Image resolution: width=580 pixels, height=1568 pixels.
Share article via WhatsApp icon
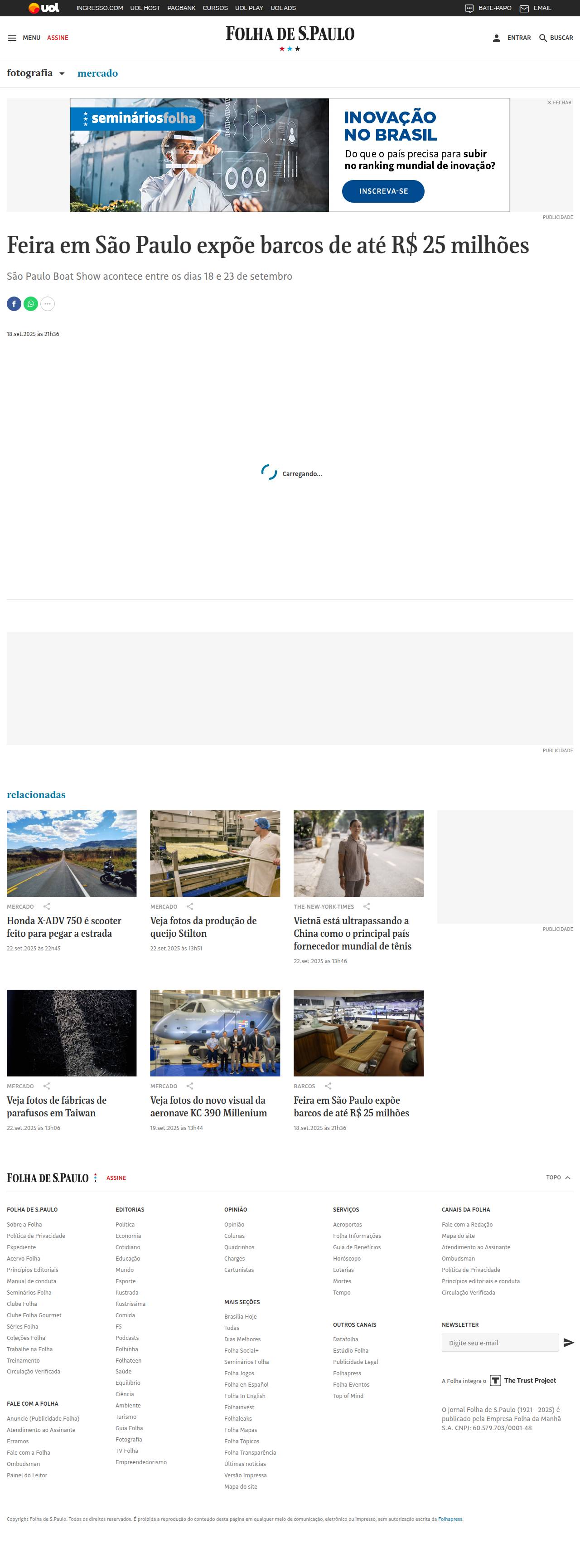point(30,304)
